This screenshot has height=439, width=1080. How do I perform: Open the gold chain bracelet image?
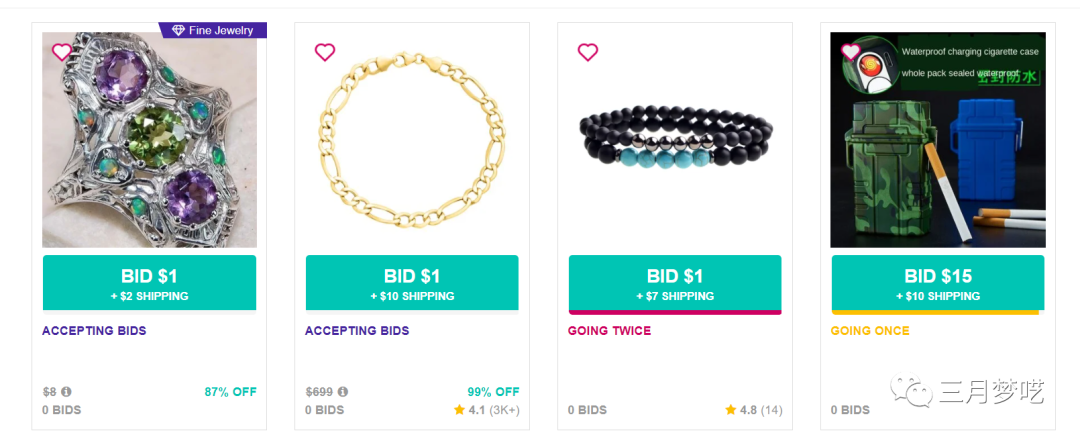(412, 140)
